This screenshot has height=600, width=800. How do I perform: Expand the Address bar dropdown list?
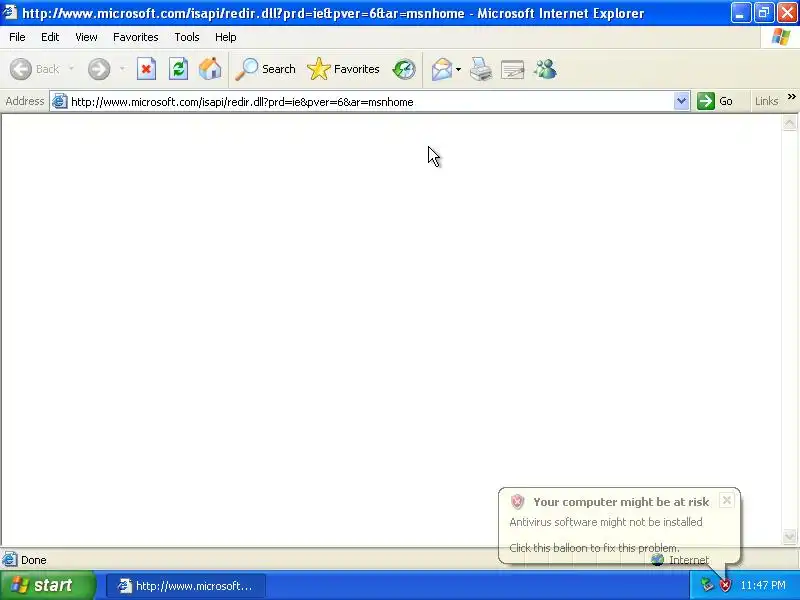click(x=681, y=101)
